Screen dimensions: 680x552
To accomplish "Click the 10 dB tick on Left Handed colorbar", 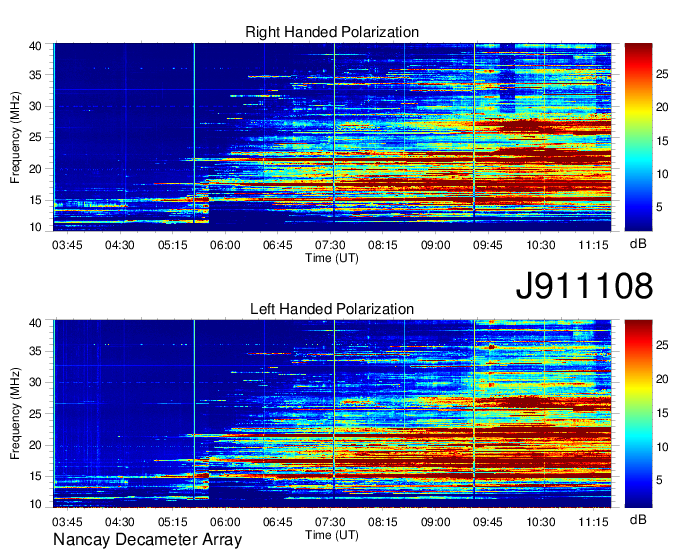I will pos(662,447).
